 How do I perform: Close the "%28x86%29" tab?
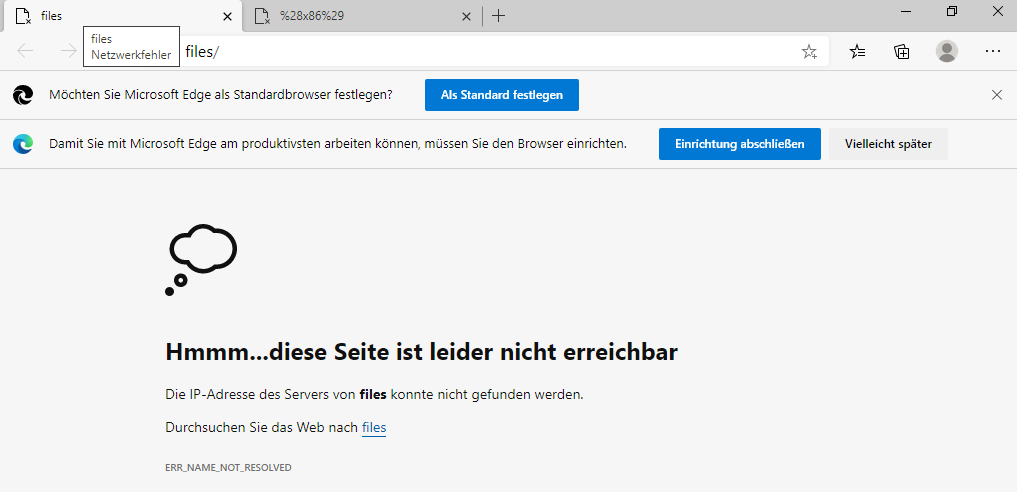[x=466, y=17]
